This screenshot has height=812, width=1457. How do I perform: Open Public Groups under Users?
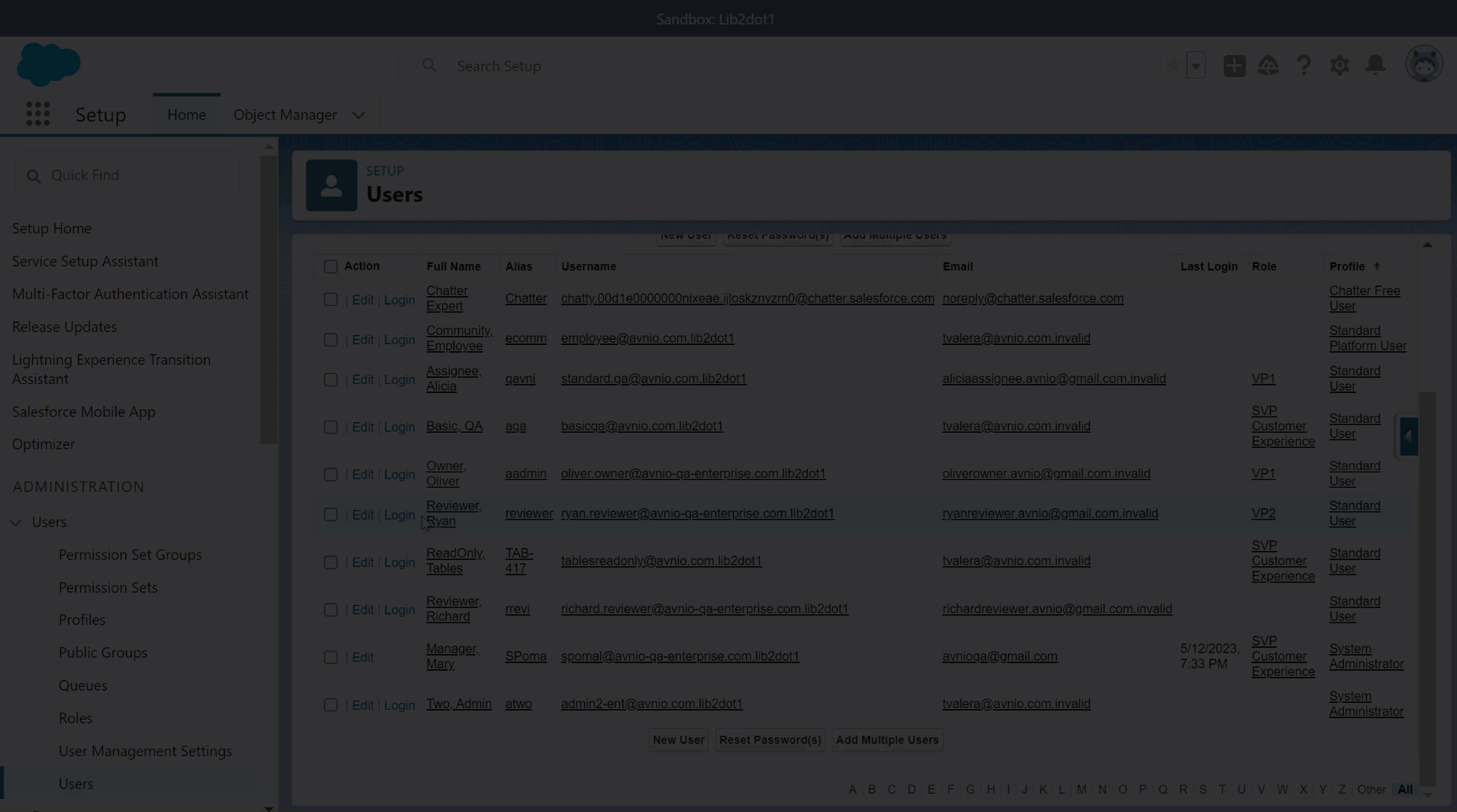[102, 652]
